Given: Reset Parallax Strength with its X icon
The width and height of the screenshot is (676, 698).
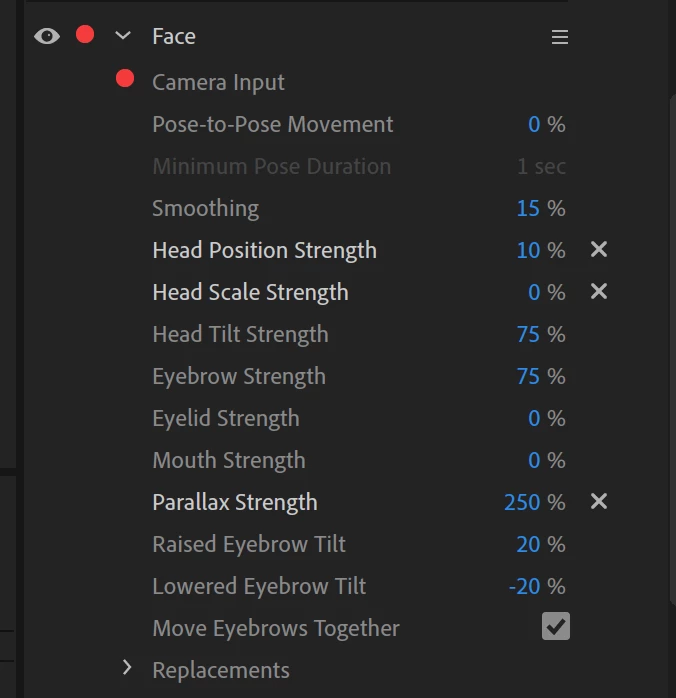Looking at the screenshot, I should (x=599, y=501).
